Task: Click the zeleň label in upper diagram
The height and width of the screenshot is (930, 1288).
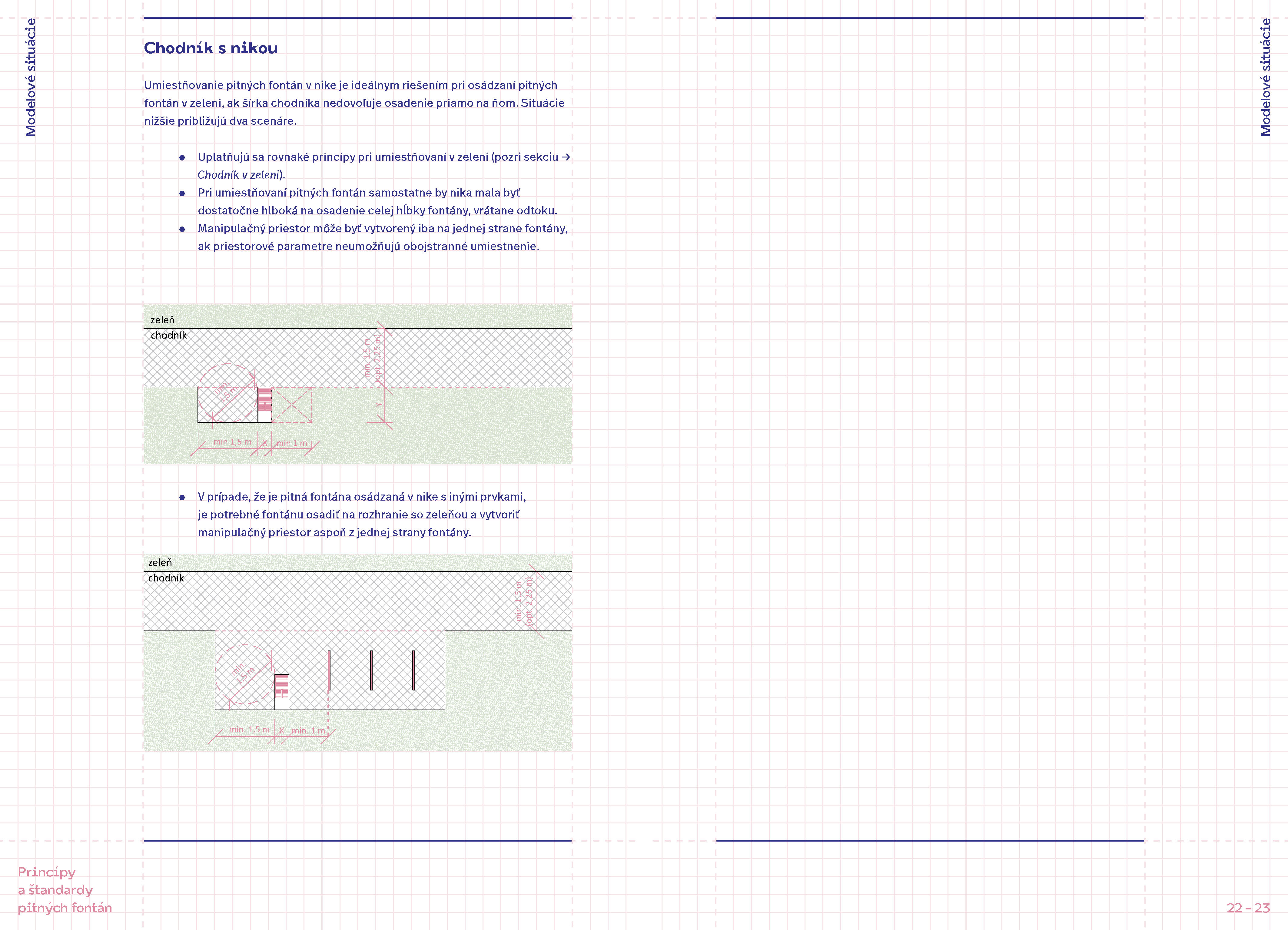Action: [162, 320]
